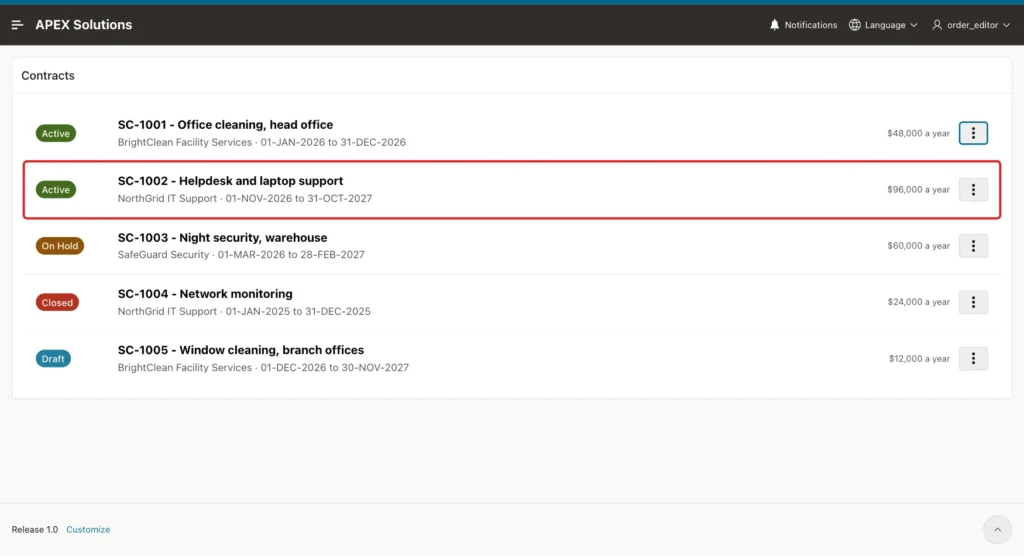Click the $48,000 a year amount

click(x=918, y=133)
